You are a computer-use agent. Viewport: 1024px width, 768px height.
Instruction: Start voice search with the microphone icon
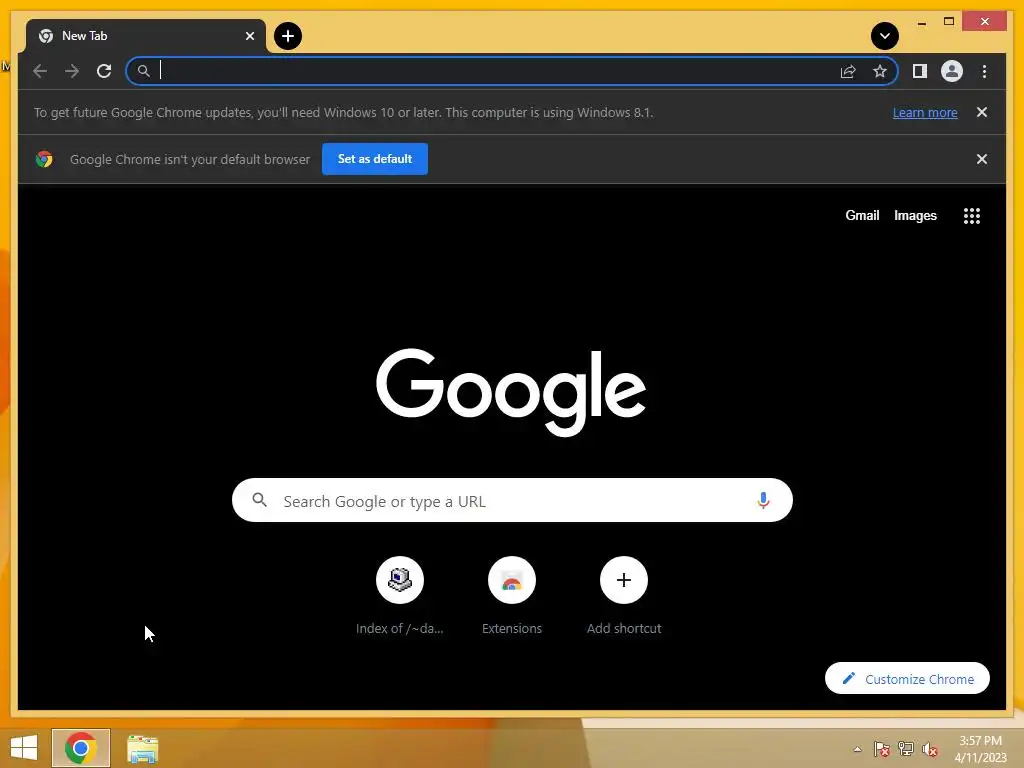click(x=763, y=500)
